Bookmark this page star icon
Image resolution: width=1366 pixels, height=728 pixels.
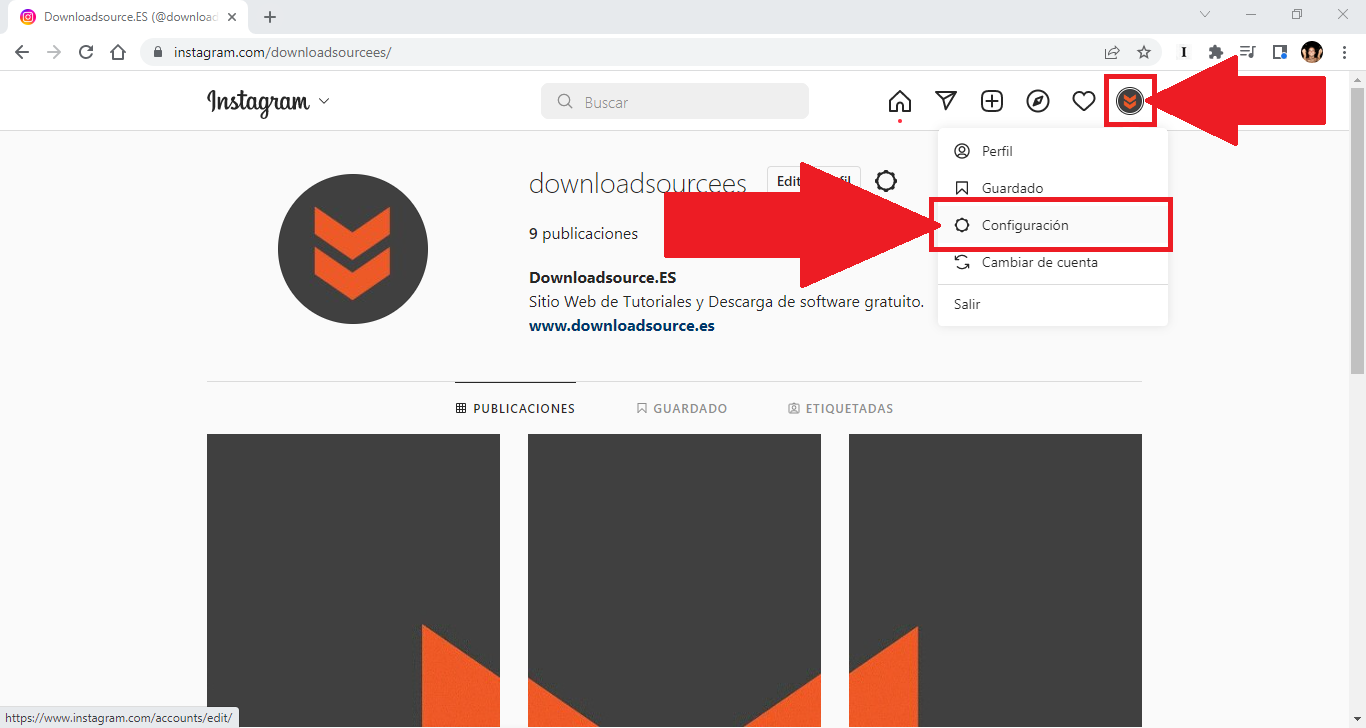pyautogui.click(x=1144, y=52)
